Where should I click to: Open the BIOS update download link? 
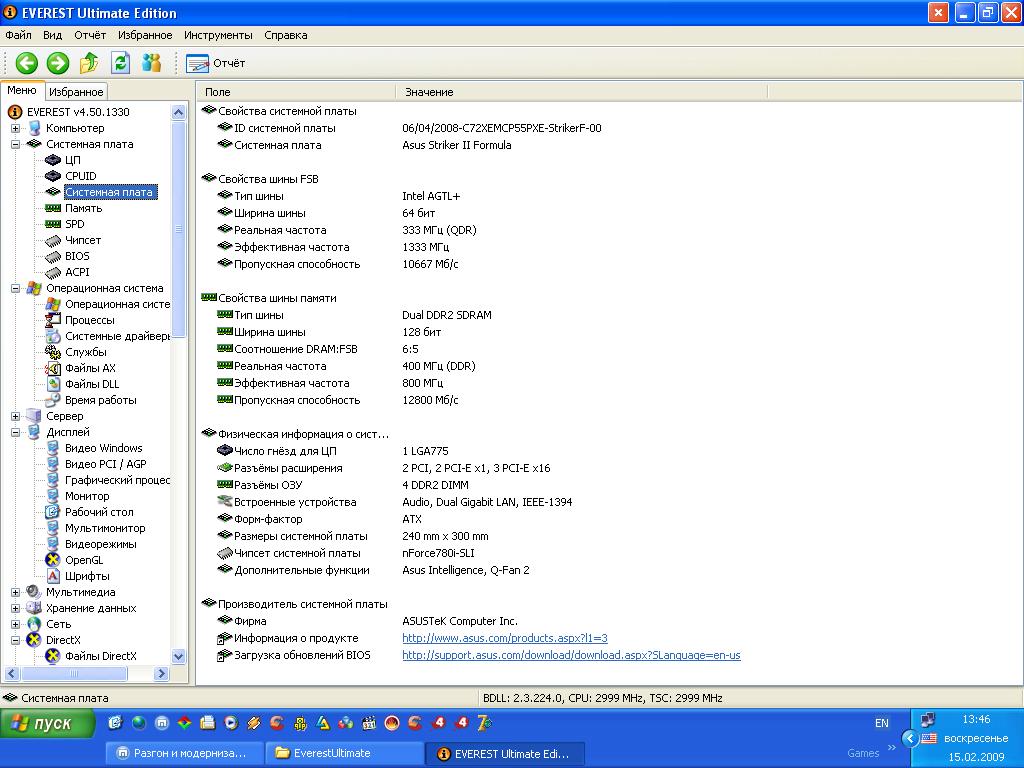(x=571, y=655)
